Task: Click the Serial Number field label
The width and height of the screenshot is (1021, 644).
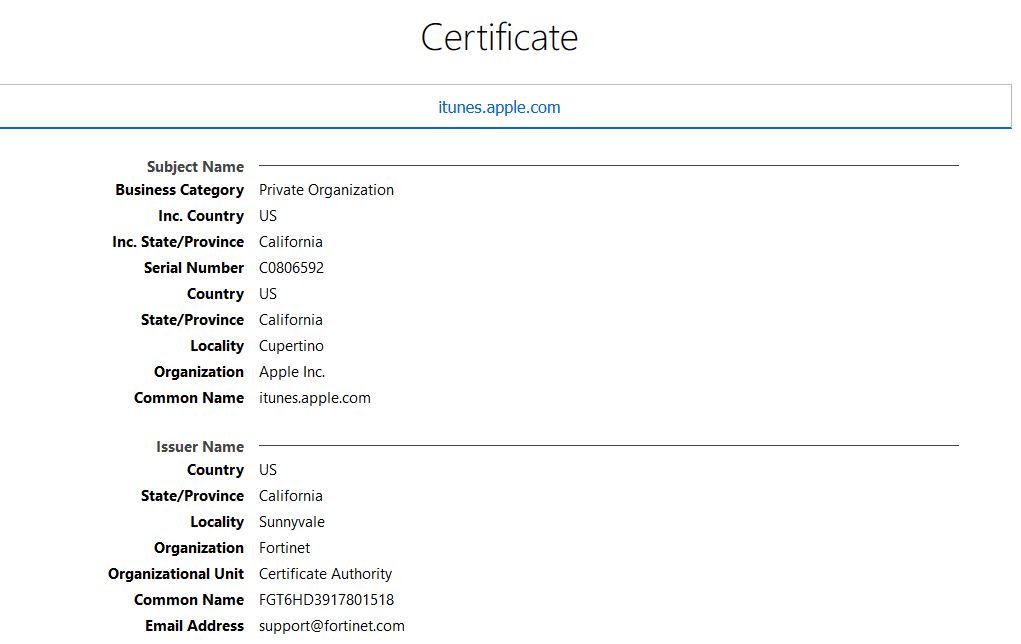Action: [193, 268]
